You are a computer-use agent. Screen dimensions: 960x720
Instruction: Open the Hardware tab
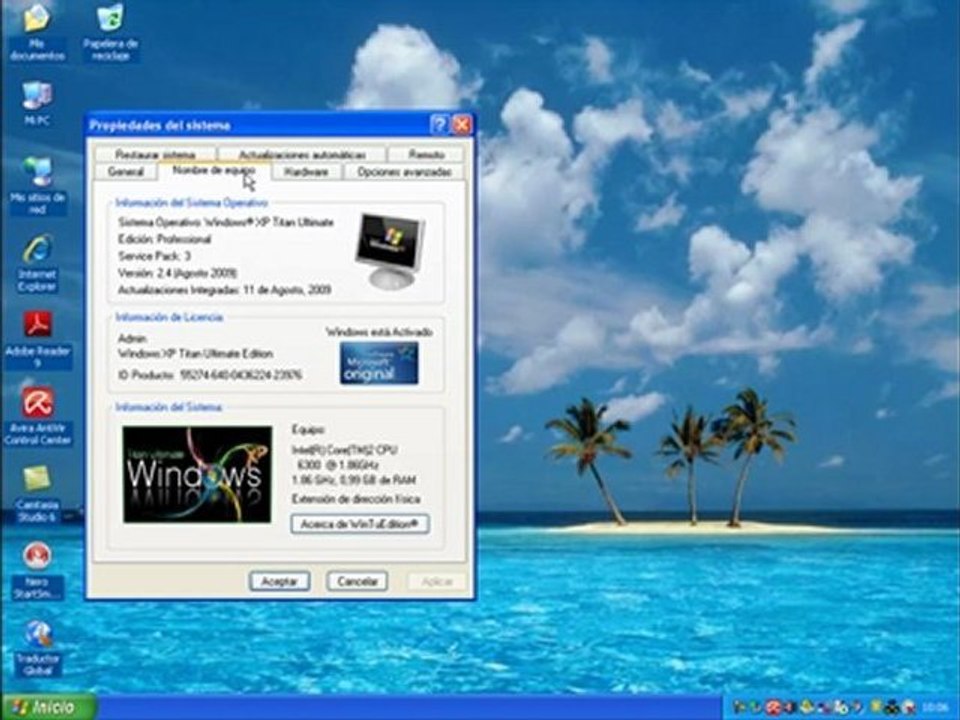[x=307, y=172]
